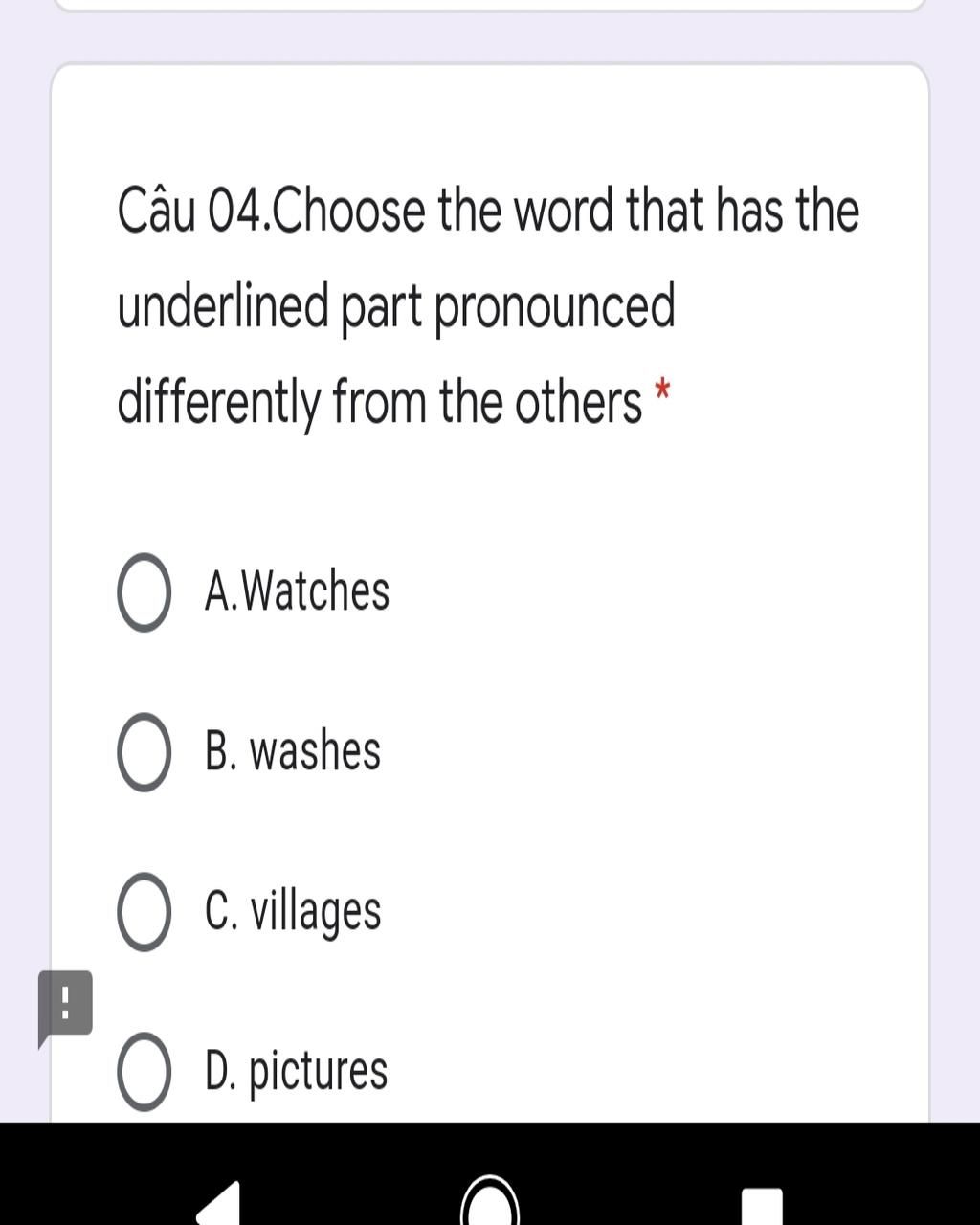The height and width of the screenshot is (1225, 980).
Task: Click the word "Câu" in the question
Action: (157, 211)
